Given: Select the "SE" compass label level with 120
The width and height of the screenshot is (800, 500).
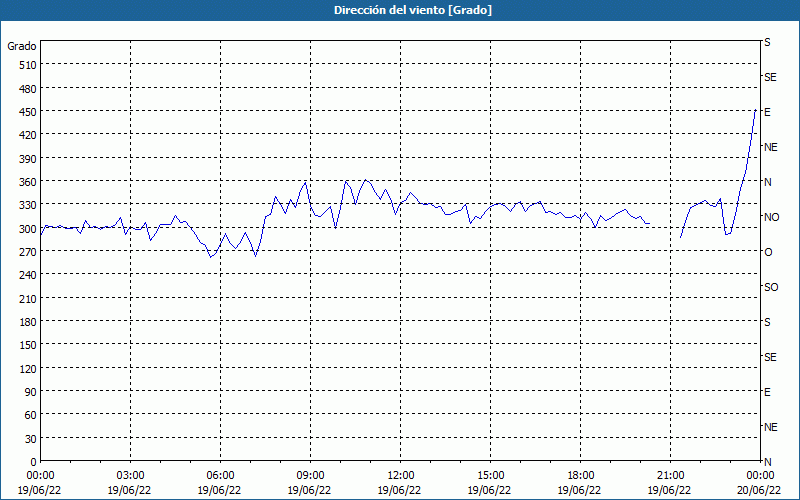Looking at the screenshot, I should (x=770, y=357).
